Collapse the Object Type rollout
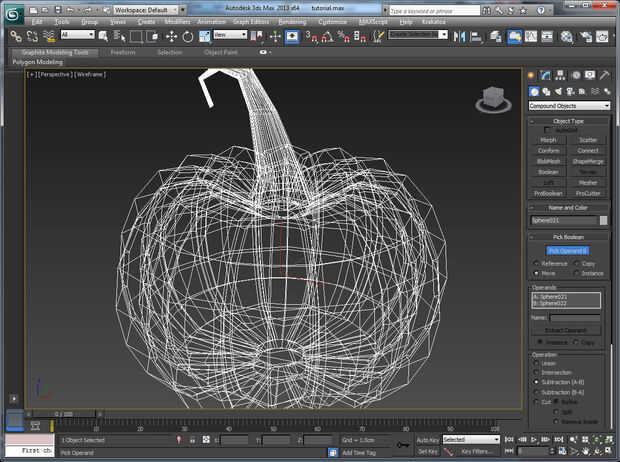Screen dimensions: 620x462 tap(568, 121)
